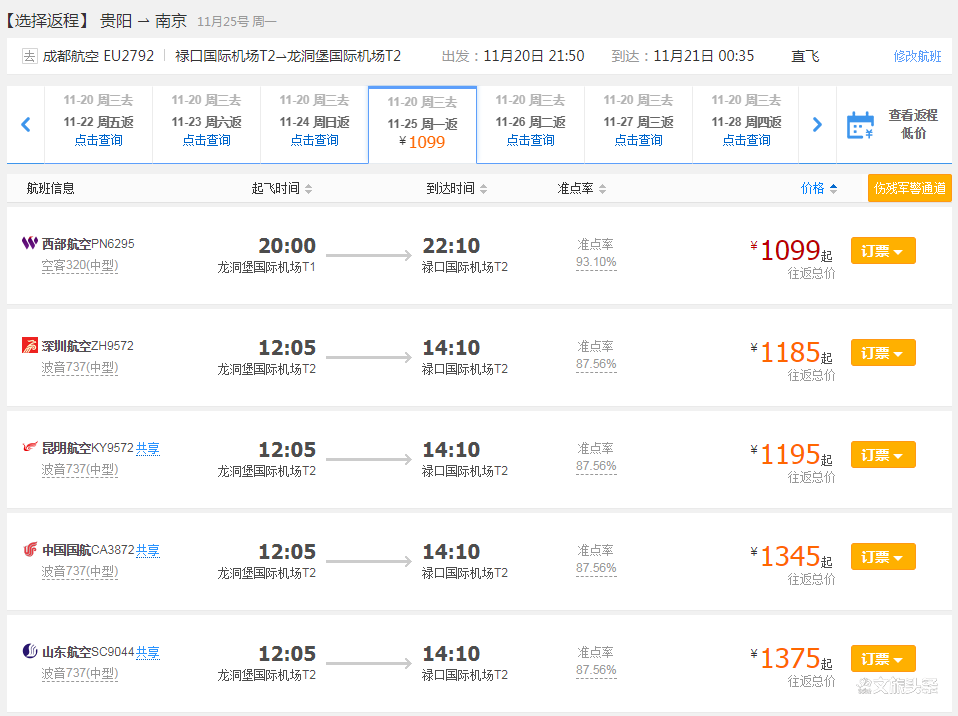Click the 87.56% on-time rate for SC9044
Viewport: 958px width, 716px height.
596,670
